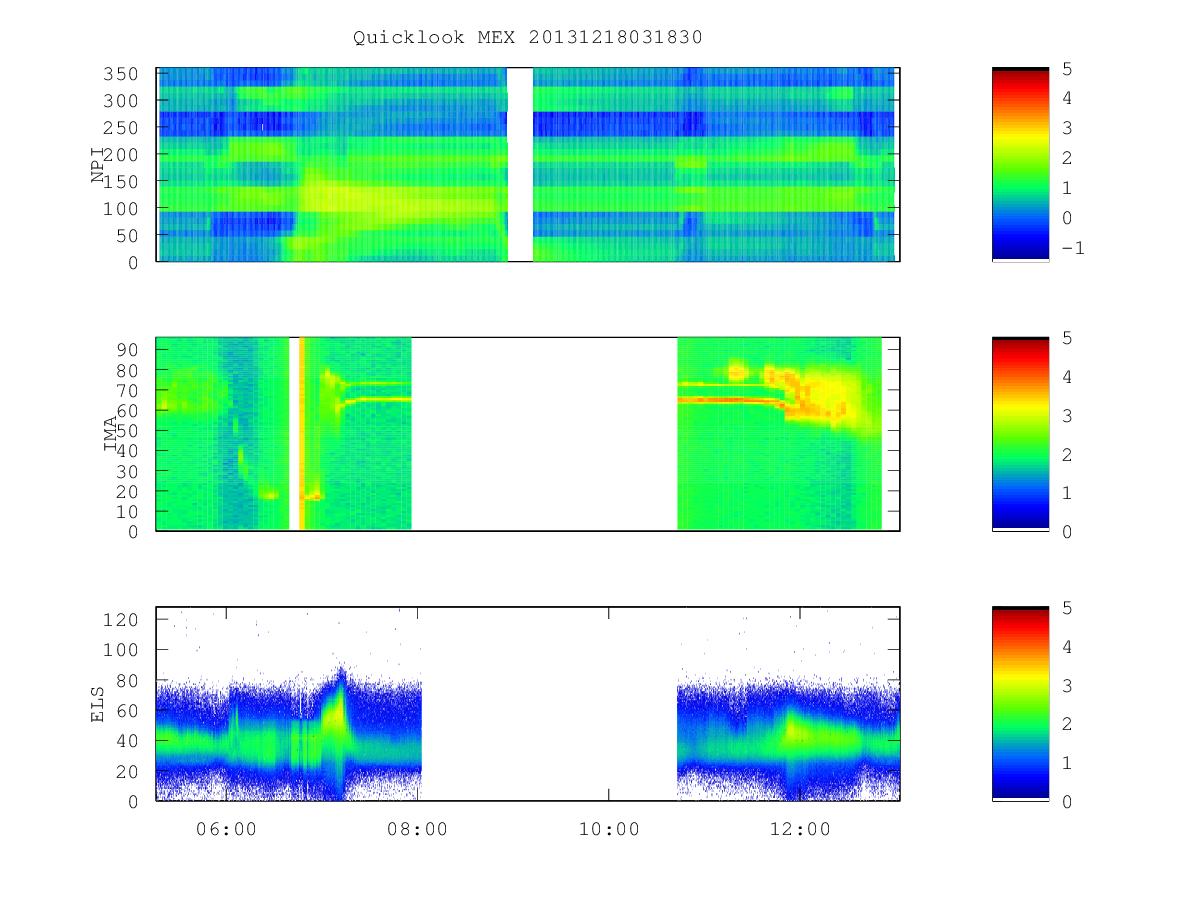Click the 06:00 time axis label

pos(227,828)
